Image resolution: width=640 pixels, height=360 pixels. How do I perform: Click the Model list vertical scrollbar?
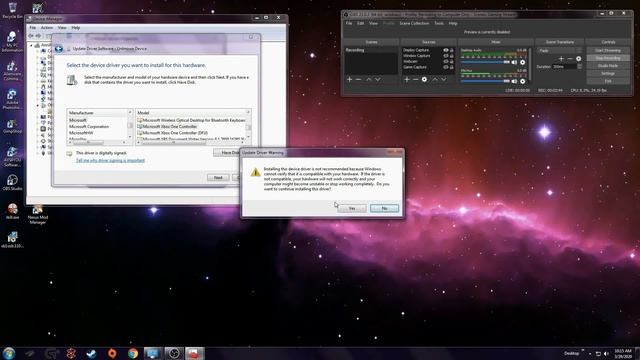tap(248, 125)
